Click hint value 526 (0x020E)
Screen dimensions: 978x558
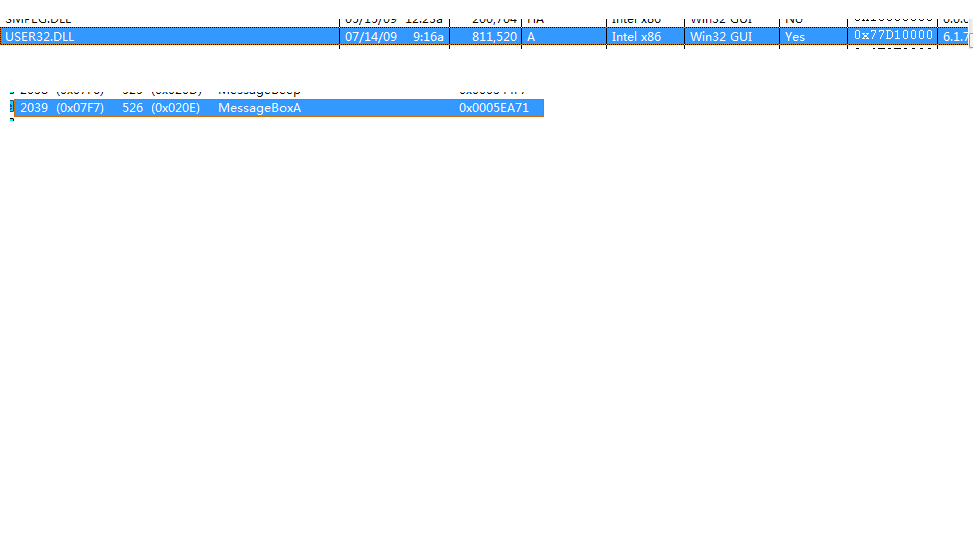(x=161, y=108)
